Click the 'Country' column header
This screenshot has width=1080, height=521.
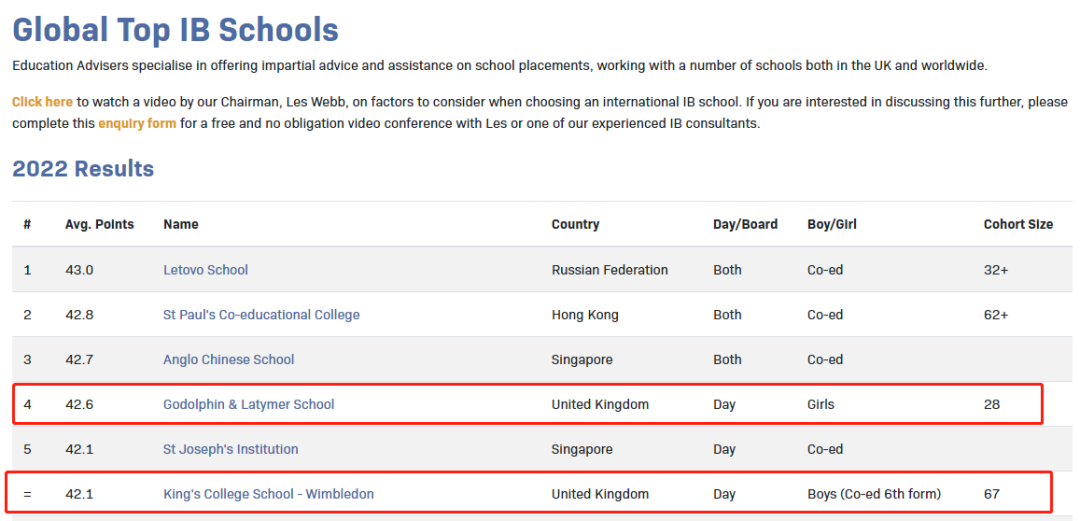click(575, 224)
